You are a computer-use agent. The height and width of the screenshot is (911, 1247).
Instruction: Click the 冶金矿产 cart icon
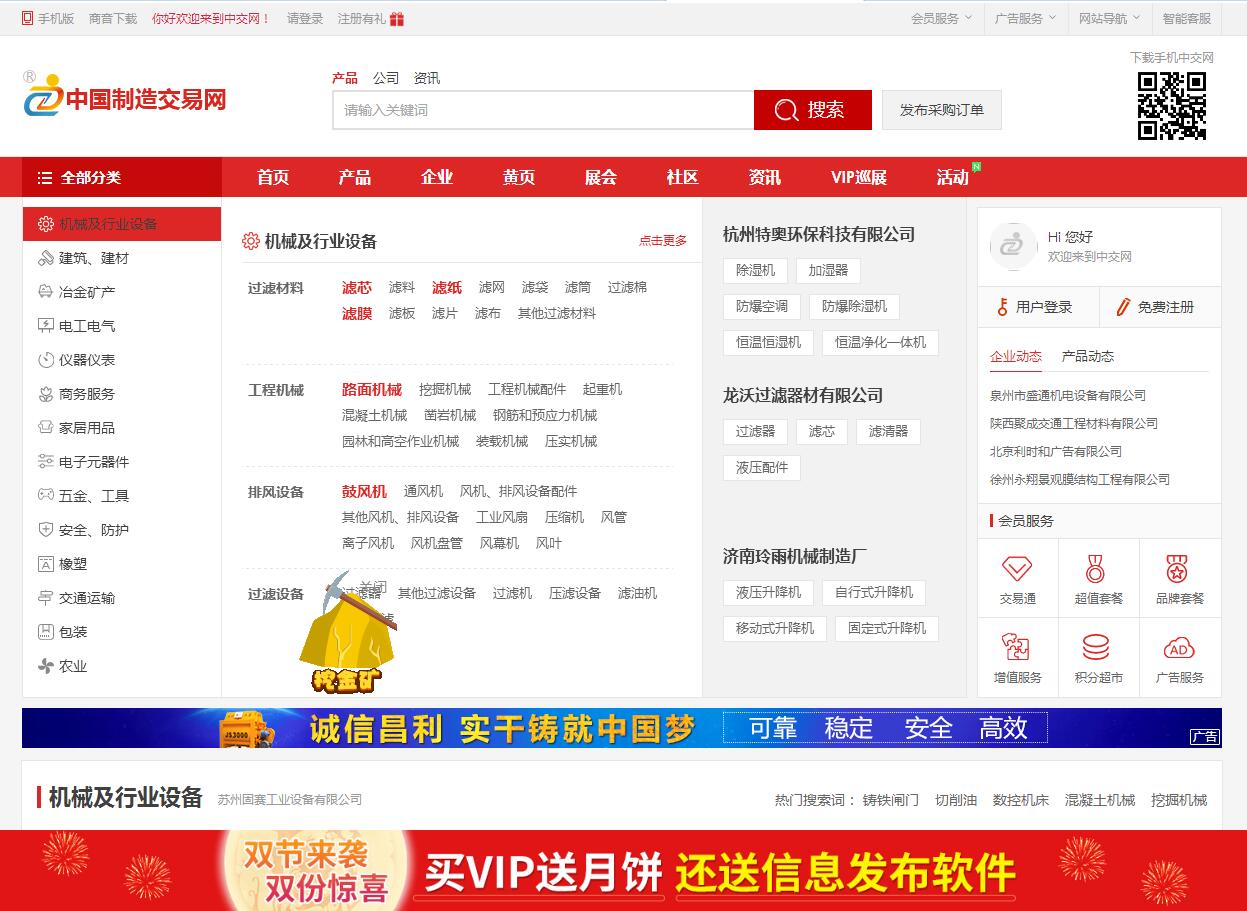pyautogui.click(x=45, y=292)
